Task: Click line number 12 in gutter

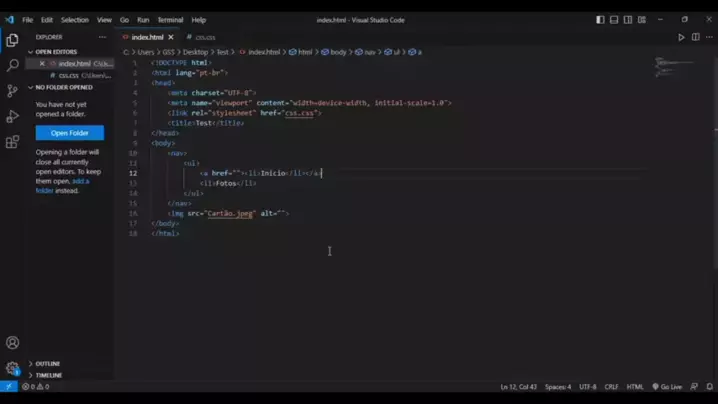Action: click(133, 173)
